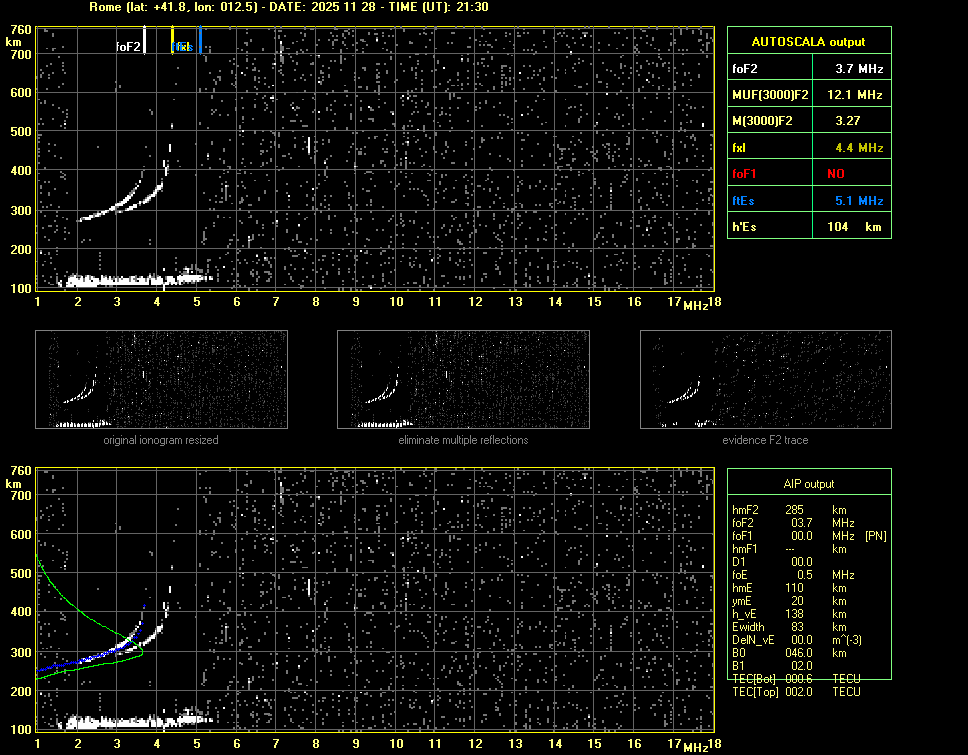This screenshot has width=968, height=755.
Task: Open the evidence F2 trace thumbnail
Action: click(765, 379)
